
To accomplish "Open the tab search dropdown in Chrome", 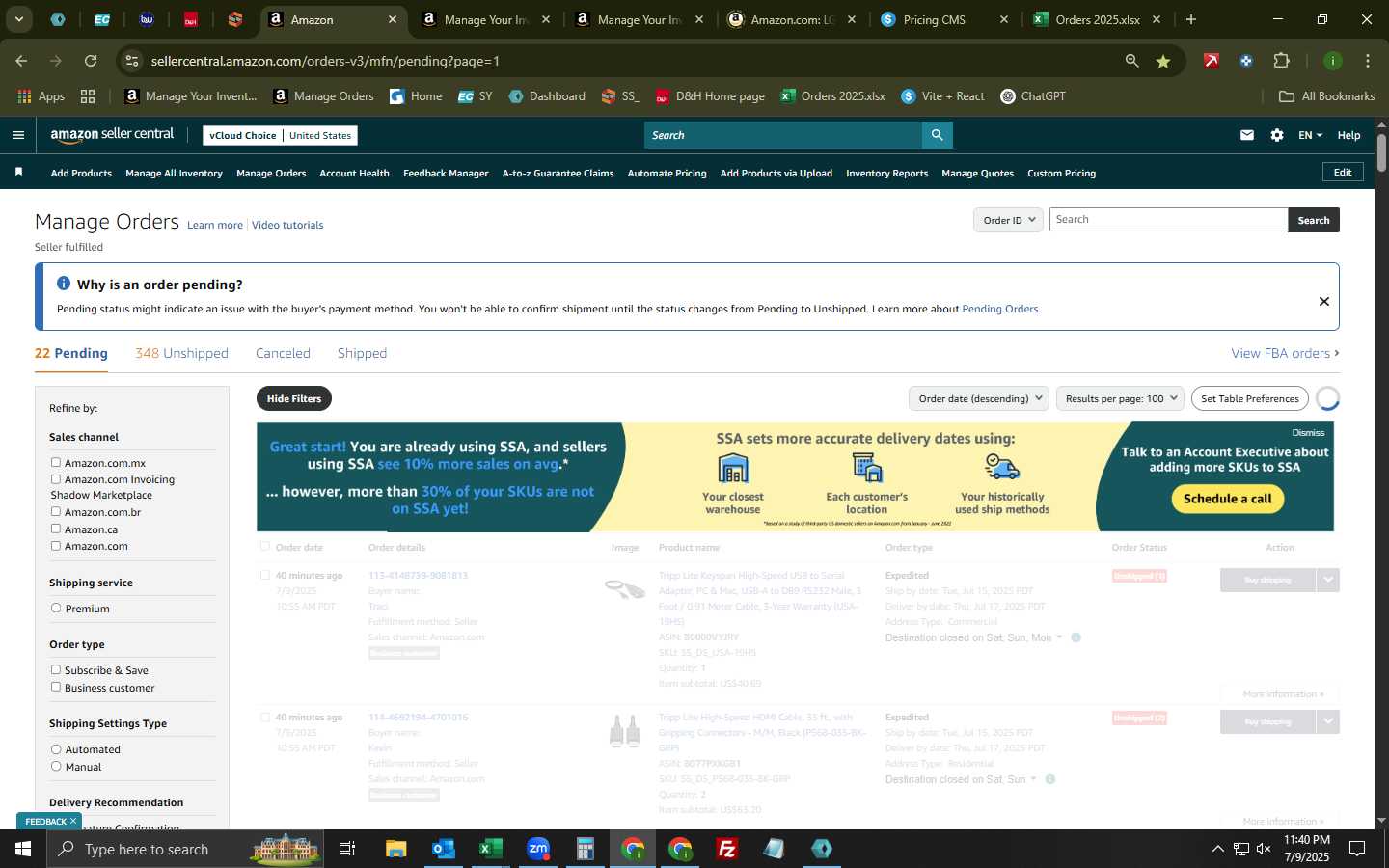I will pos(18,19).
